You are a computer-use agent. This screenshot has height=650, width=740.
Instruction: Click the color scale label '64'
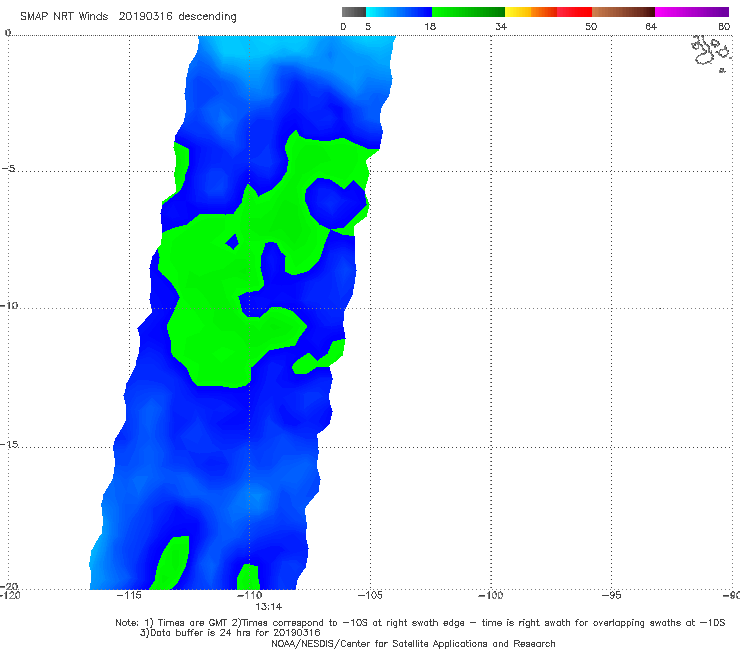click(651, 26)
